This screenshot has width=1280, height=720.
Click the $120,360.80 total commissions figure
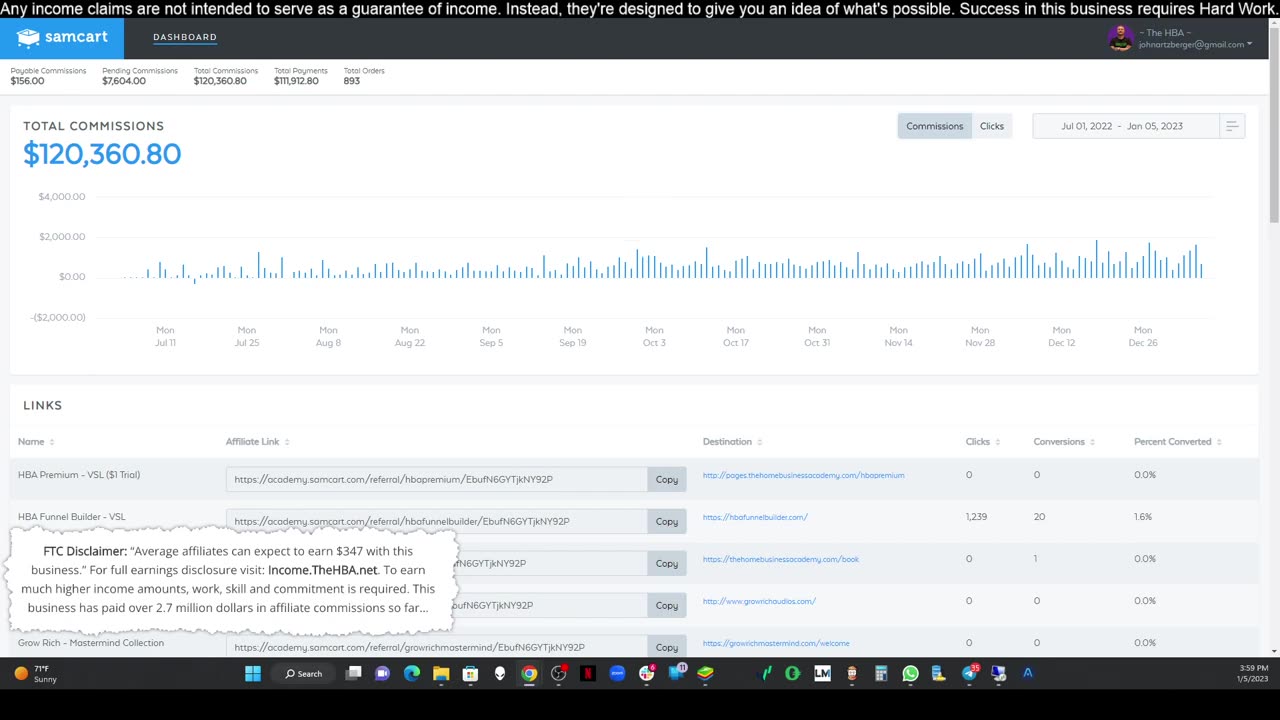pos(102,154)
